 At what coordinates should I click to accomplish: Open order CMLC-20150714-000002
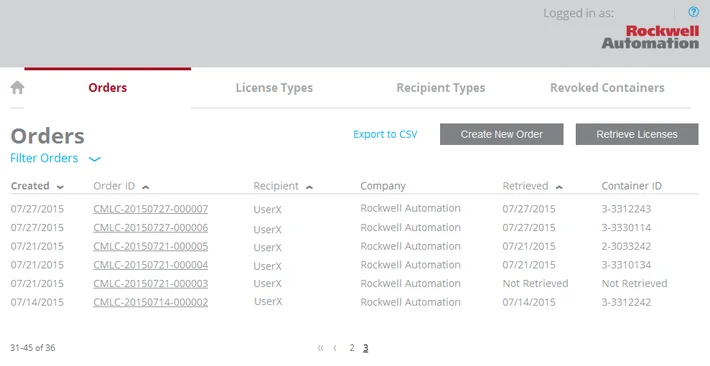click(x=151, y=302)
